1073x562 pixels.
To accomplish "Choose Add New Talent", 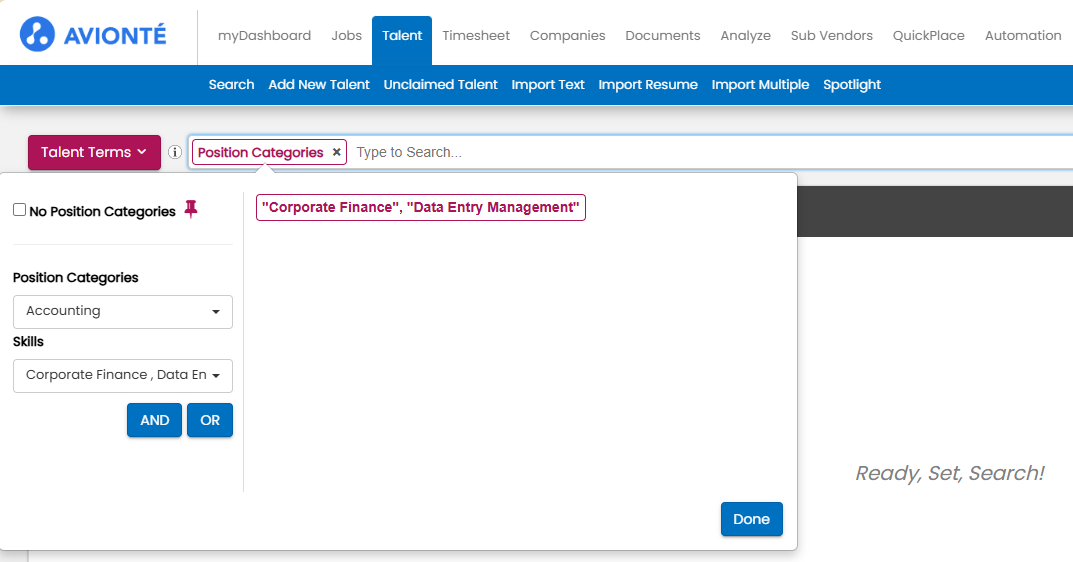I will click(x=319, y=85).
